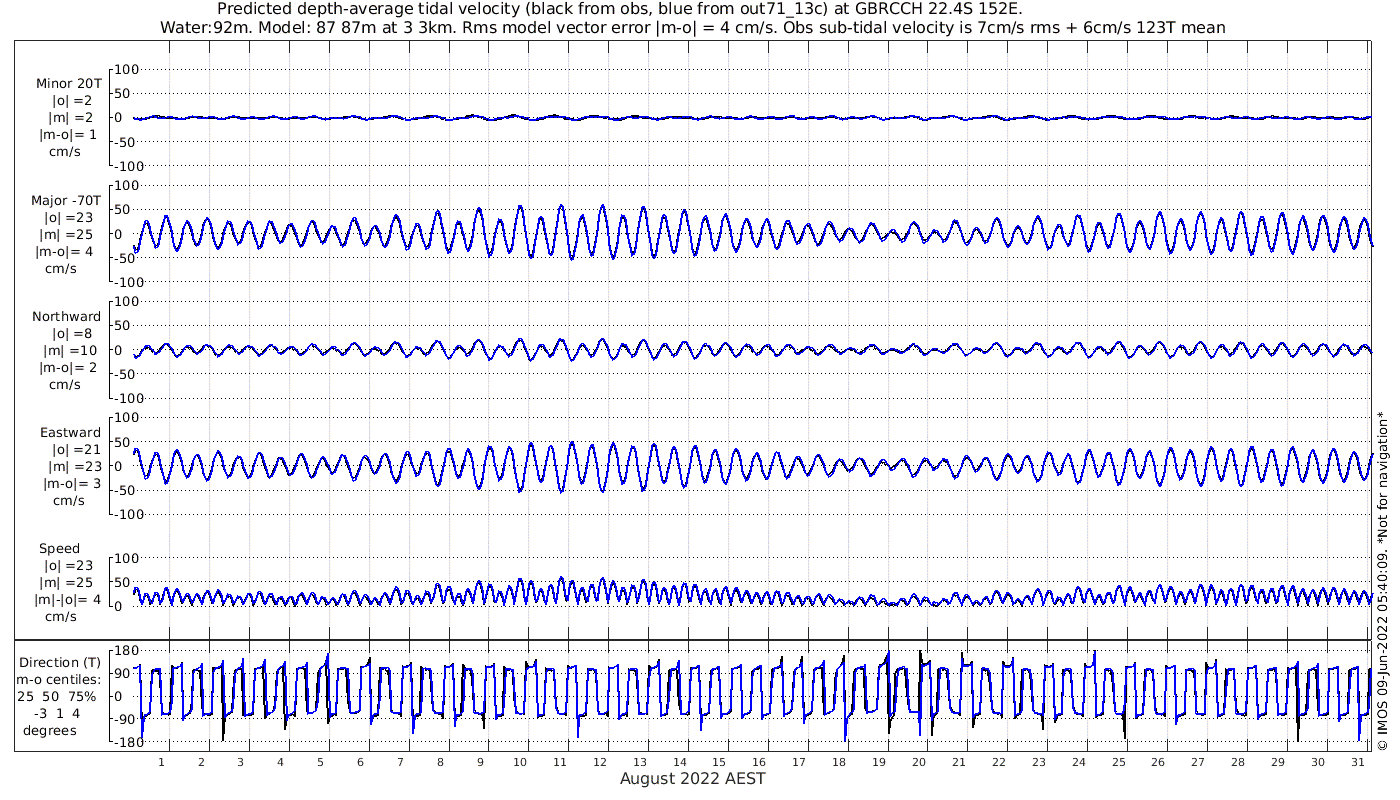The height and width of the screenshot is (800, 1400).
Task: Click the '|m-o|= 1' value under Minor 20T
Action: (68, 135)
